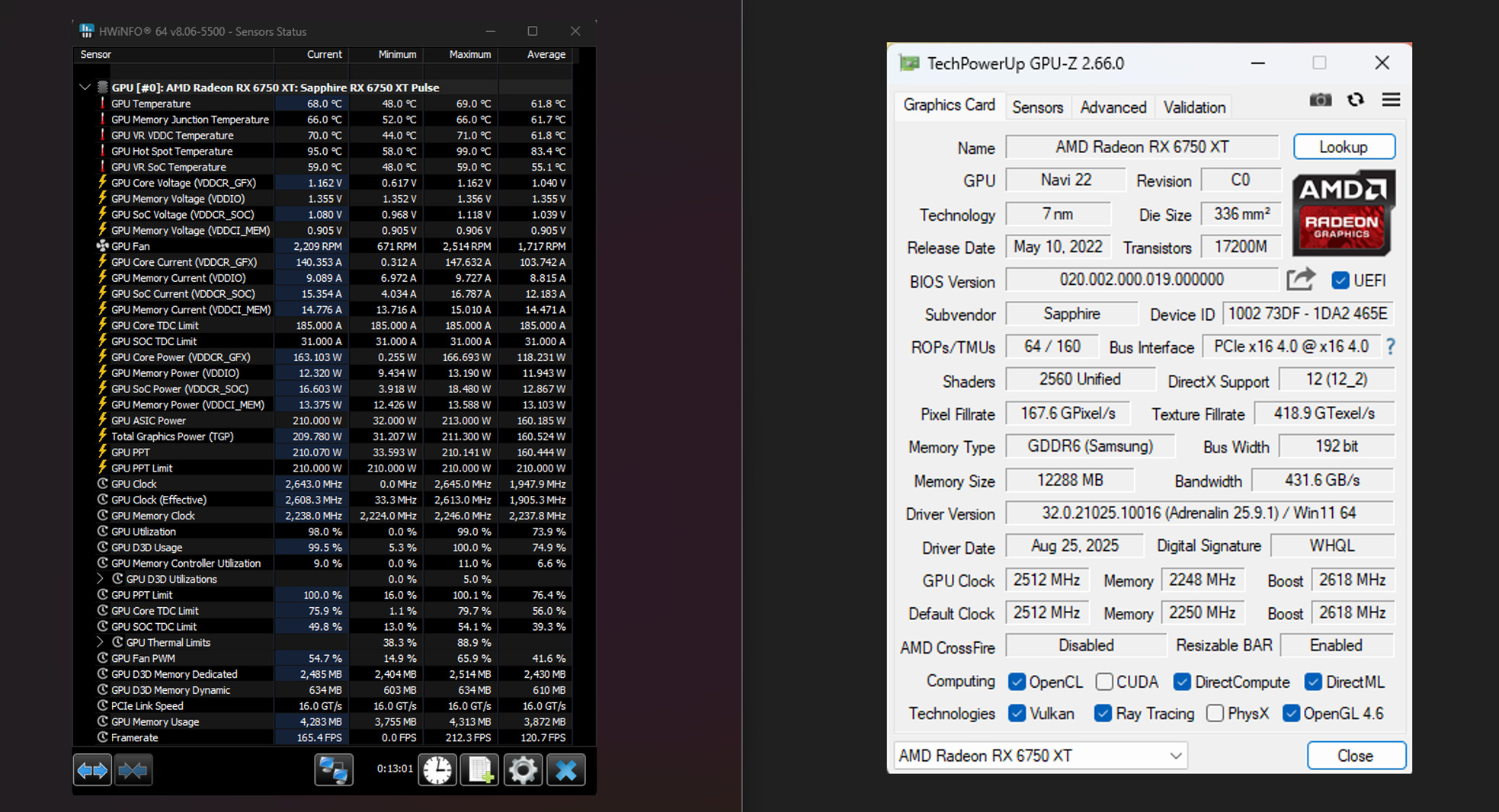Image resolution: width=1499 pixels, height=812 pixels.
Task: Start logging with the sheet-plus icon
Action: [x=480, y=770]
